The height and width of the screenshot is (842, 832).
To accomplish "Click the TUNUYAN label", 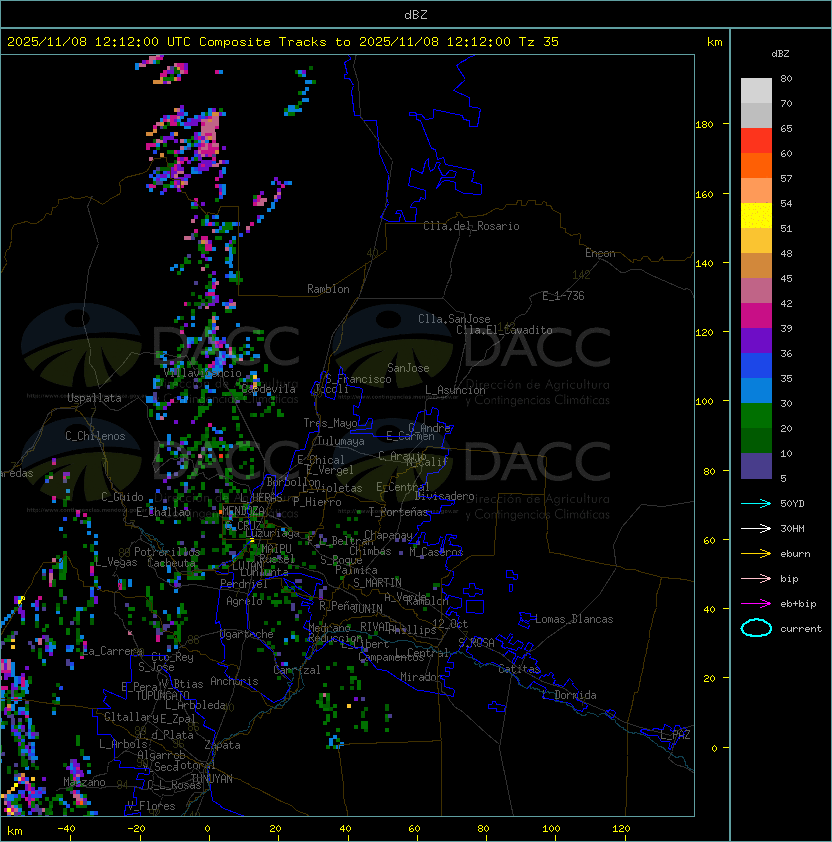I will click(x=212, y=779).
